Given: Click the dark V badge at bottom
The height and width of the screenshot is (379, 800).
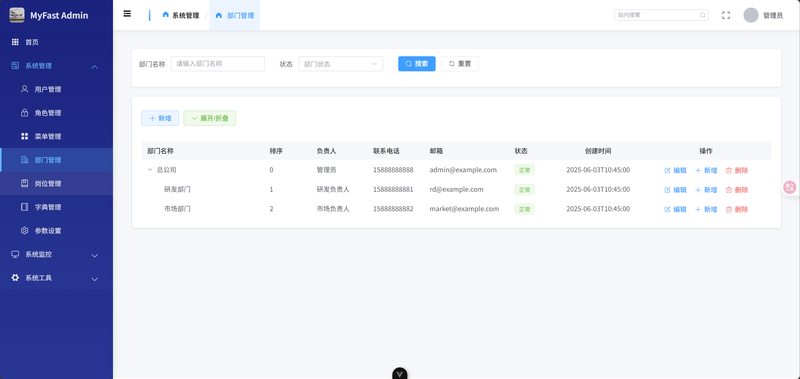Looking at the screenshot, I should tap(400, 374).
